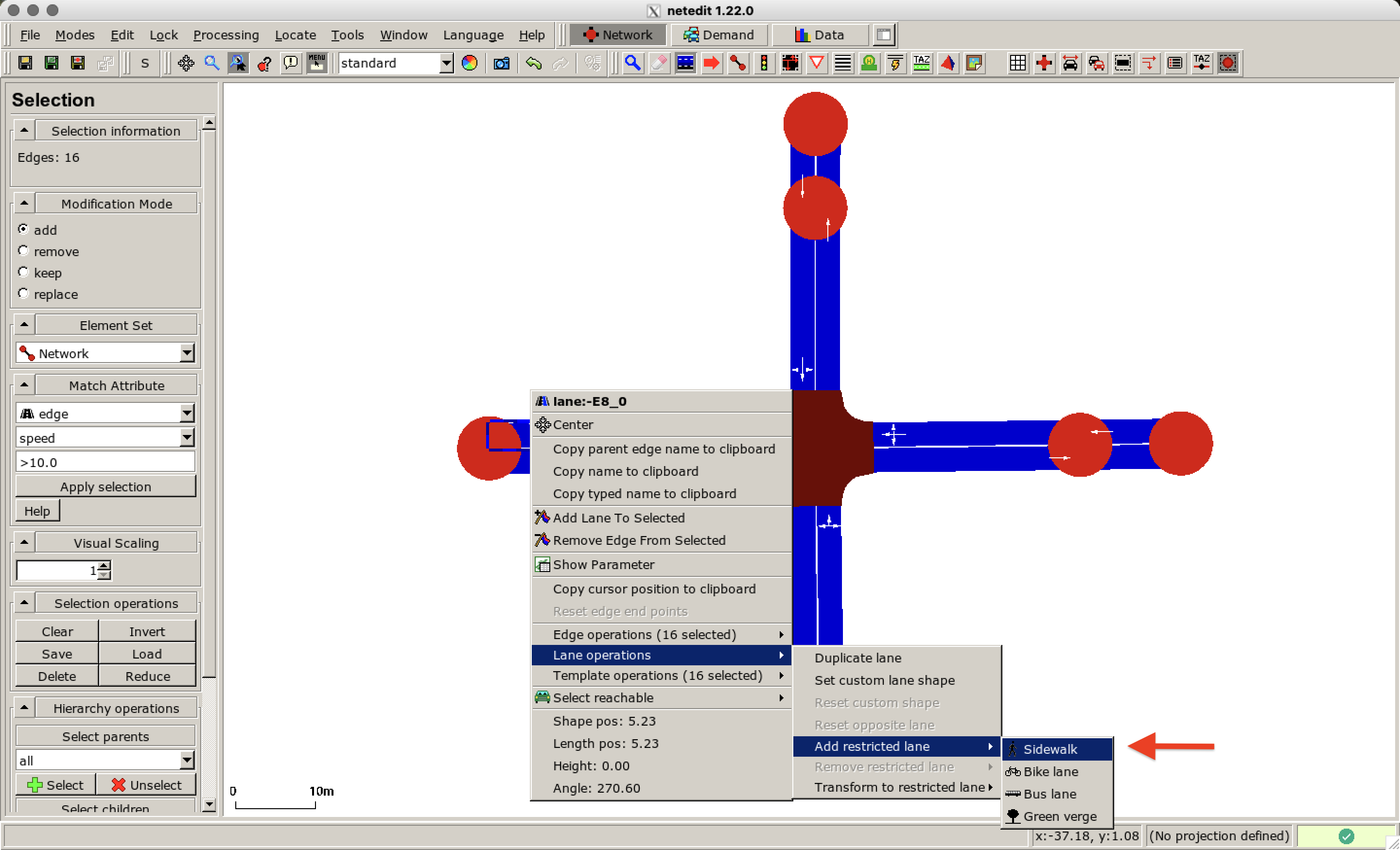Select the remove modification mode radio
This screenshot has width=1400, height=850.
23,251
